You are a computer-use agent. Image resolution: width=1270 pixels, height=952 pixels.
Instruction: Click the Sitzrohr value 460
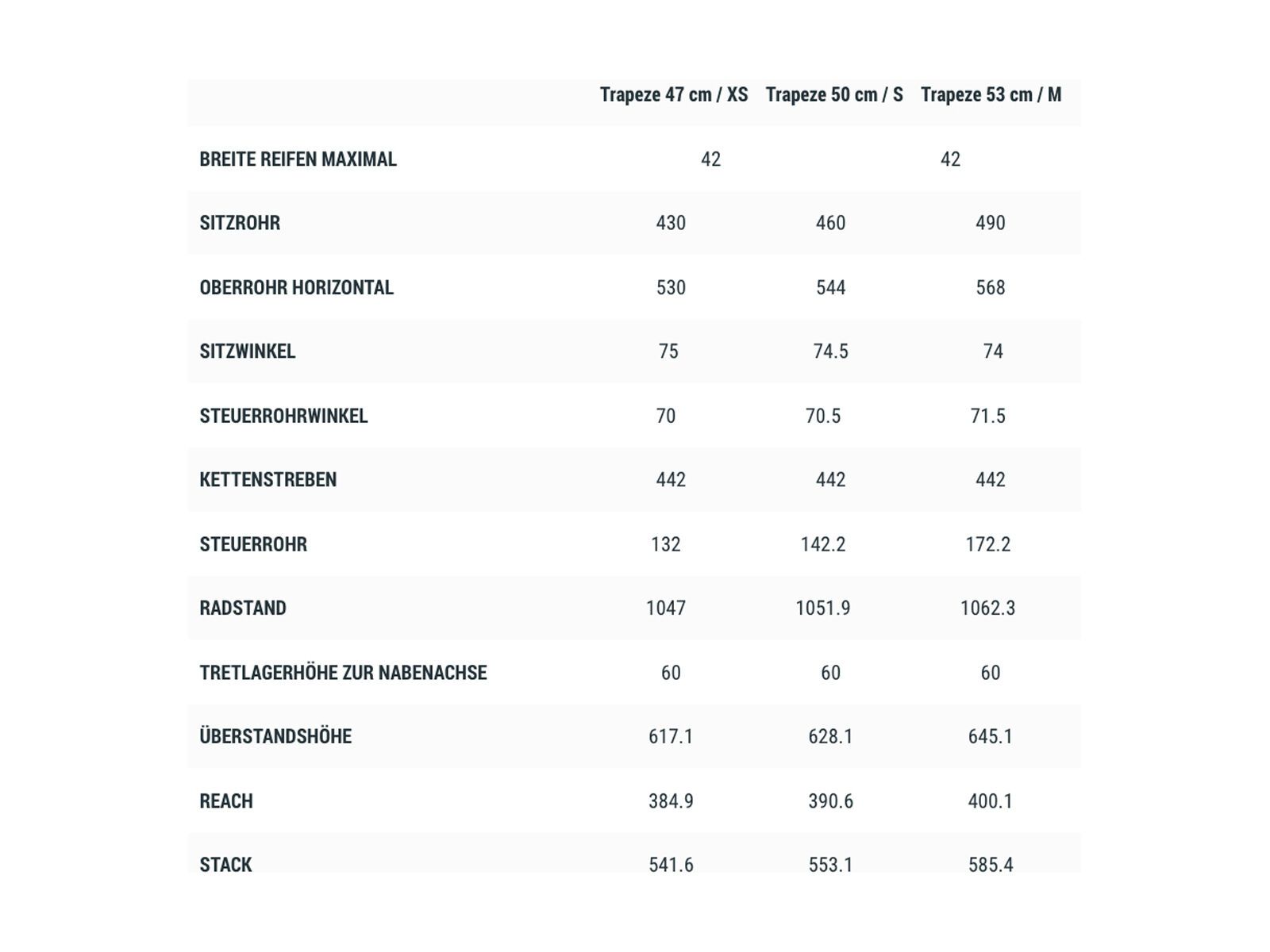[830, 223]
